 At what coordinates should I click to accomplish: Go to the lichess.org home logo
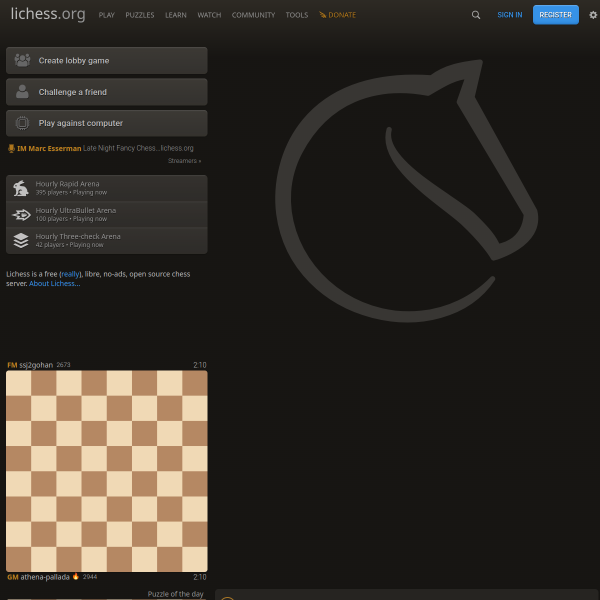pyautogui.click(x=48, y=14)
